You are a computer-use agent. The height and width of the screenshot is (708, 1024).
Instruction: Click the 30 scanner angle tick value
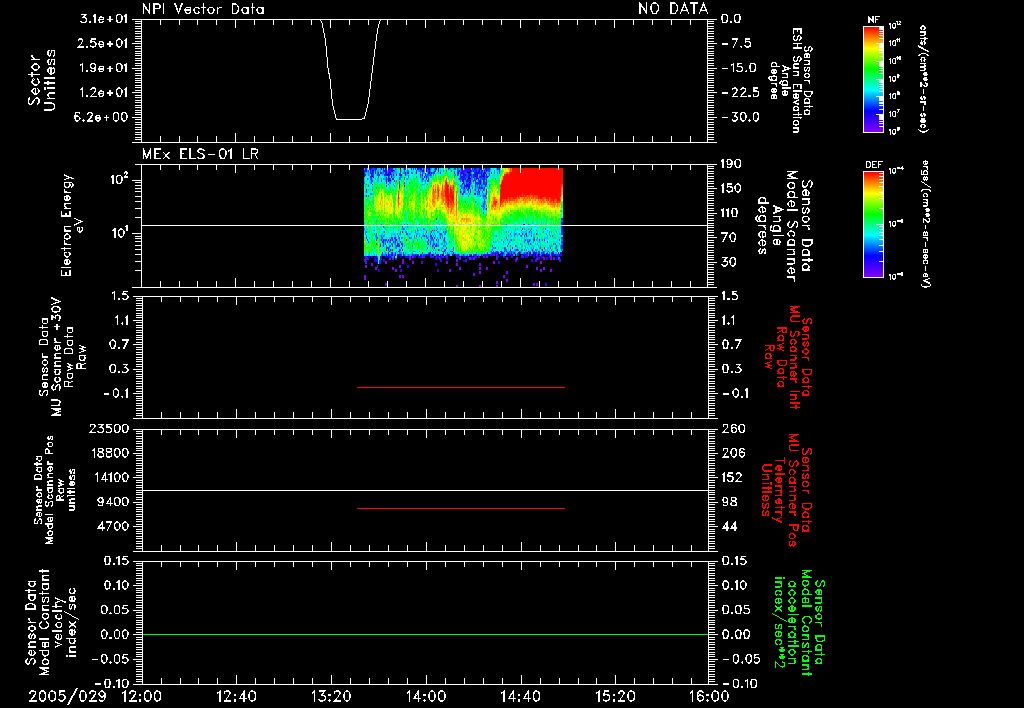729,262
